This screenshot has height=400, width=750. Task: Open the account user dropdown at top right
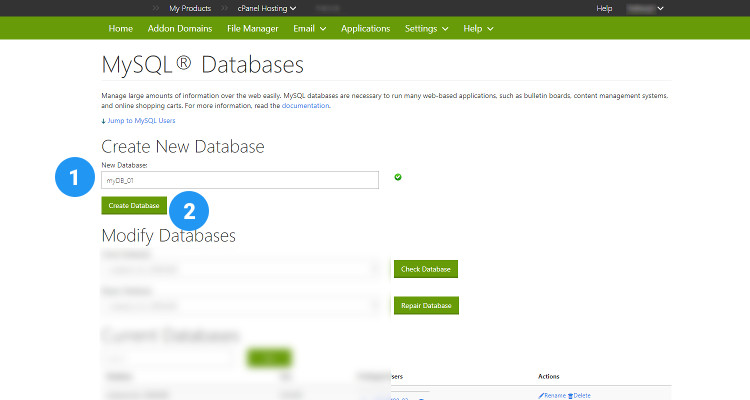pos(645,8)
